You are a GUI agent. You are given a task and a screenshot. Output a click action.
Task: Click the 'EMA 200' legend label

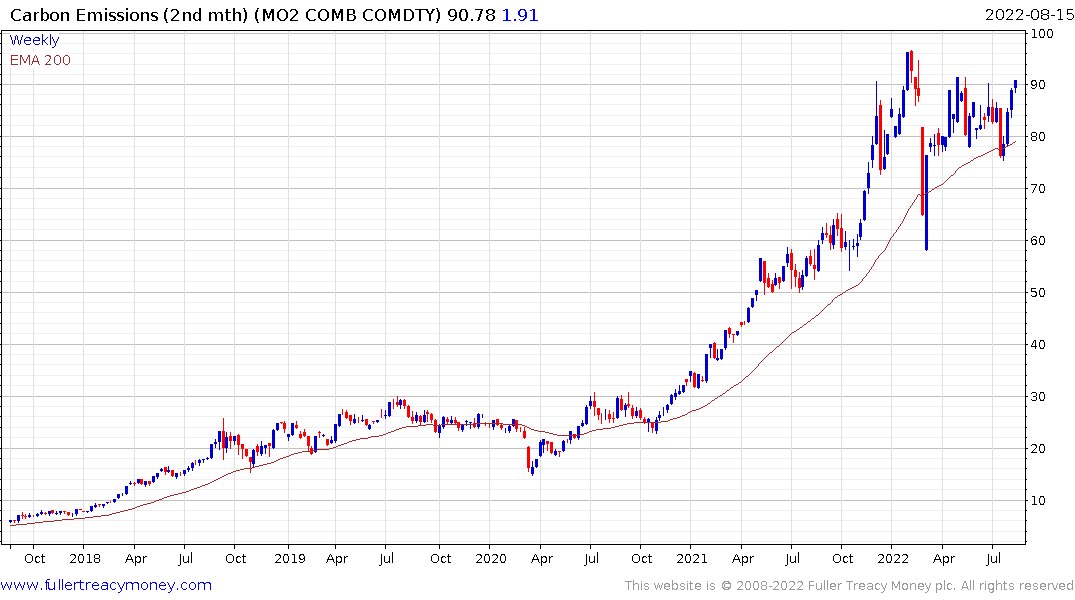click(x=40, y=60)
